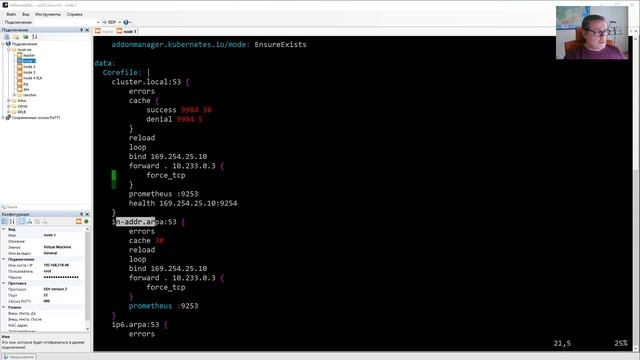Toggle categorized view in Конфигурация toolbar
The image size is (640, 360).
(4, 221)
